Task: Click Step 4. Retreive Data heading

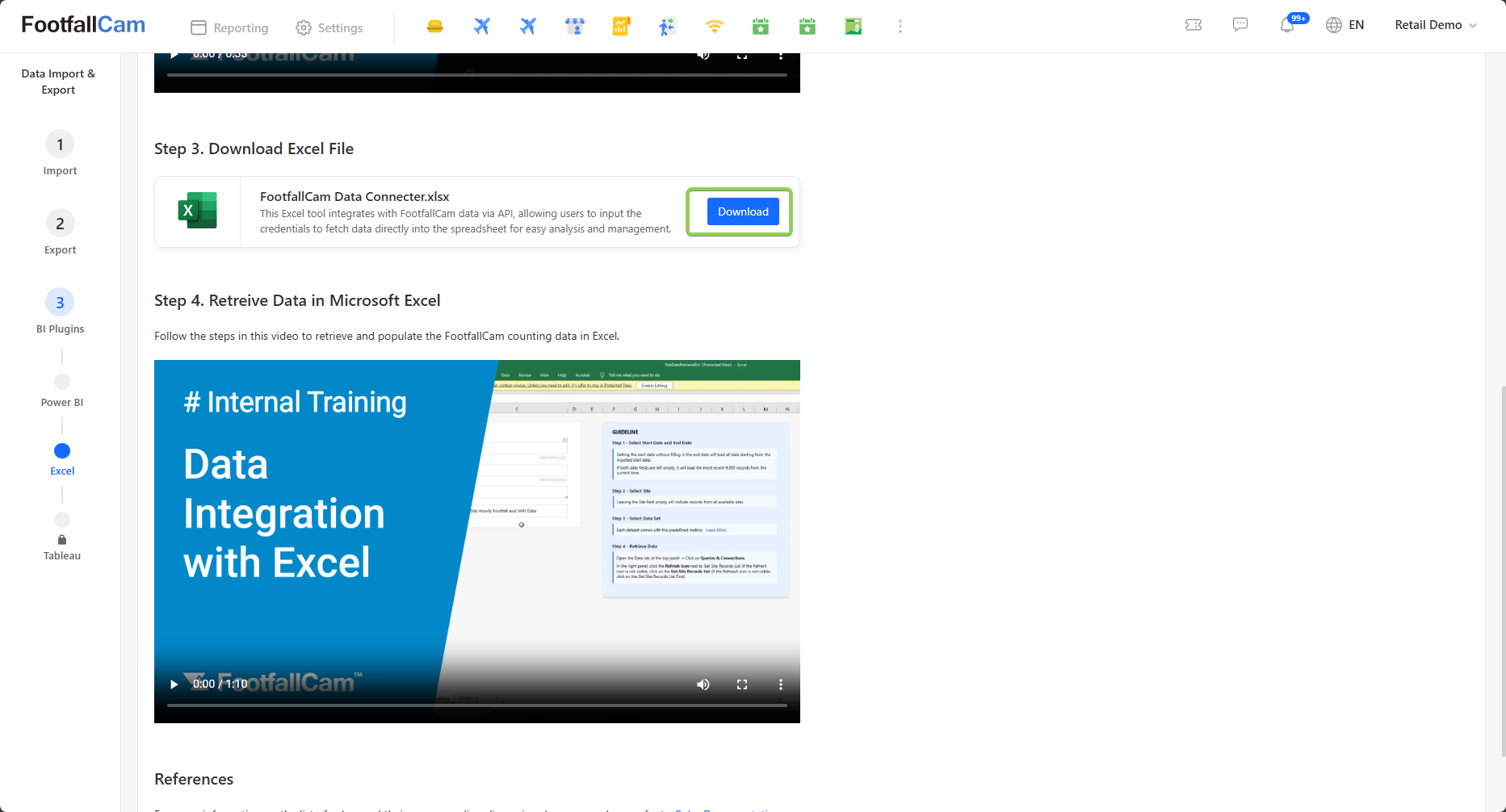Action: click(x=297, y=300)
